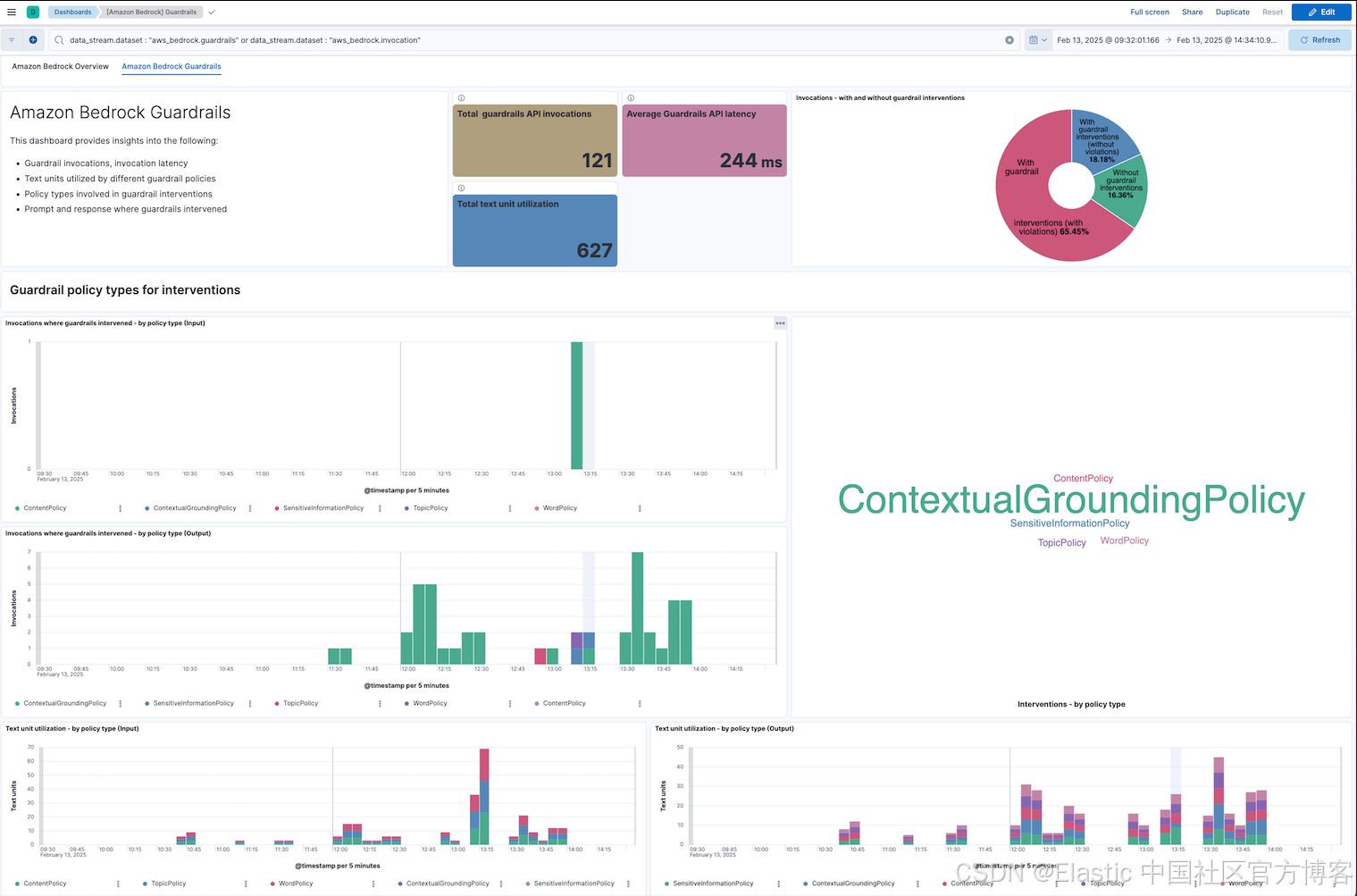Toggle WordPolicy series in Input interventions legend
The height and width of the screenshot is (896, 1357).
pyautogui.click(x=560, y=508)
